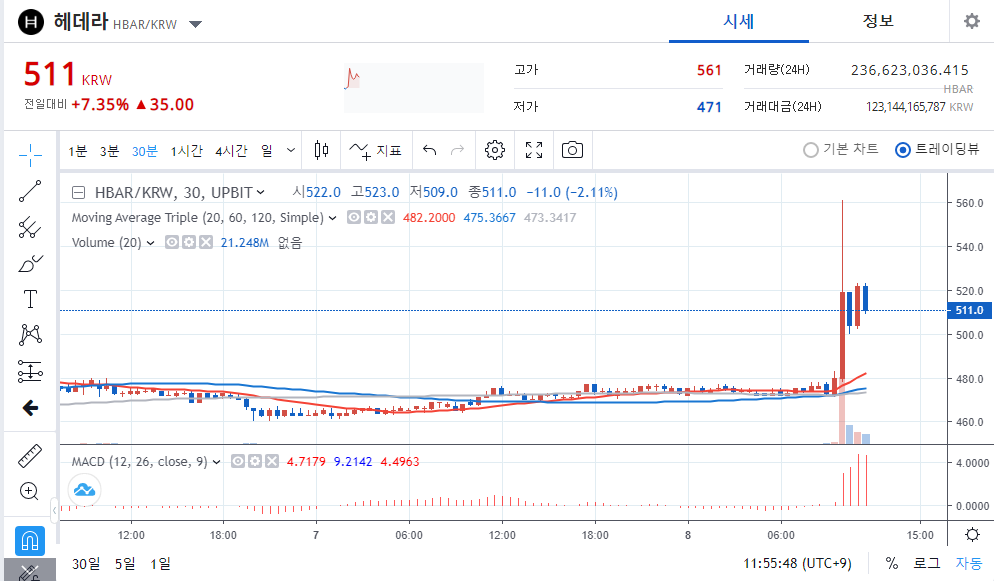This screenshot has width=994, height=581.
Task: Expand the MACD legend chevron
Action: coord(216,462)
